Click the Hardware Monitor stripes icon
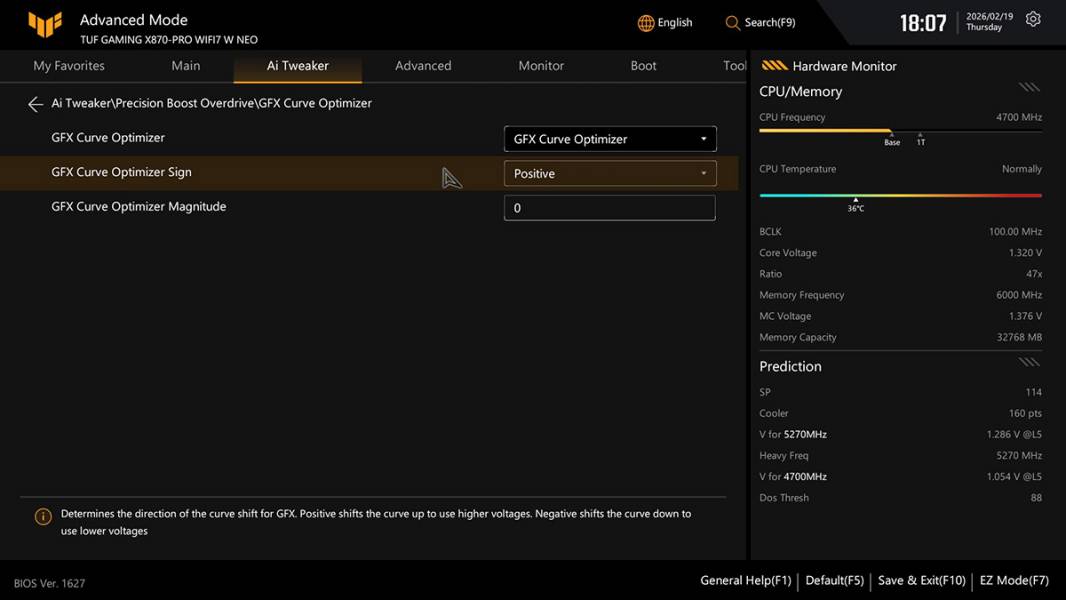Viewport: 1066px width, 600px height. point(774,66)
